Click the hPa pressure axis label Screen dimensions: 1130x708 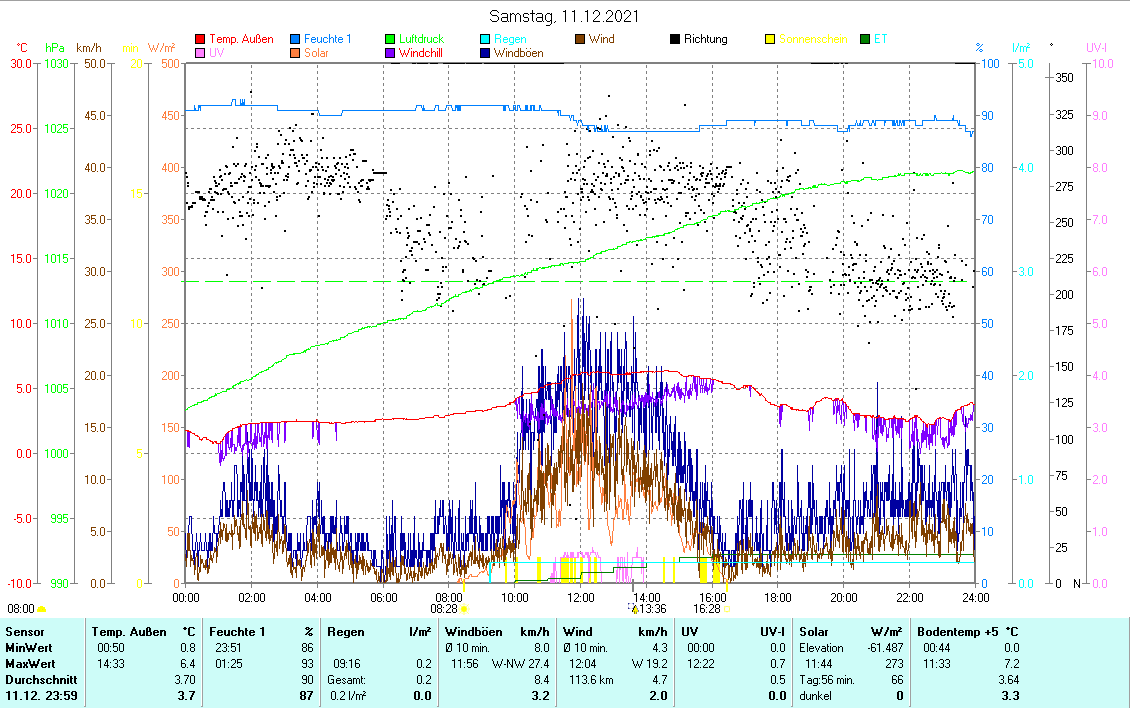pyautogui.click(x=54, y=47)
